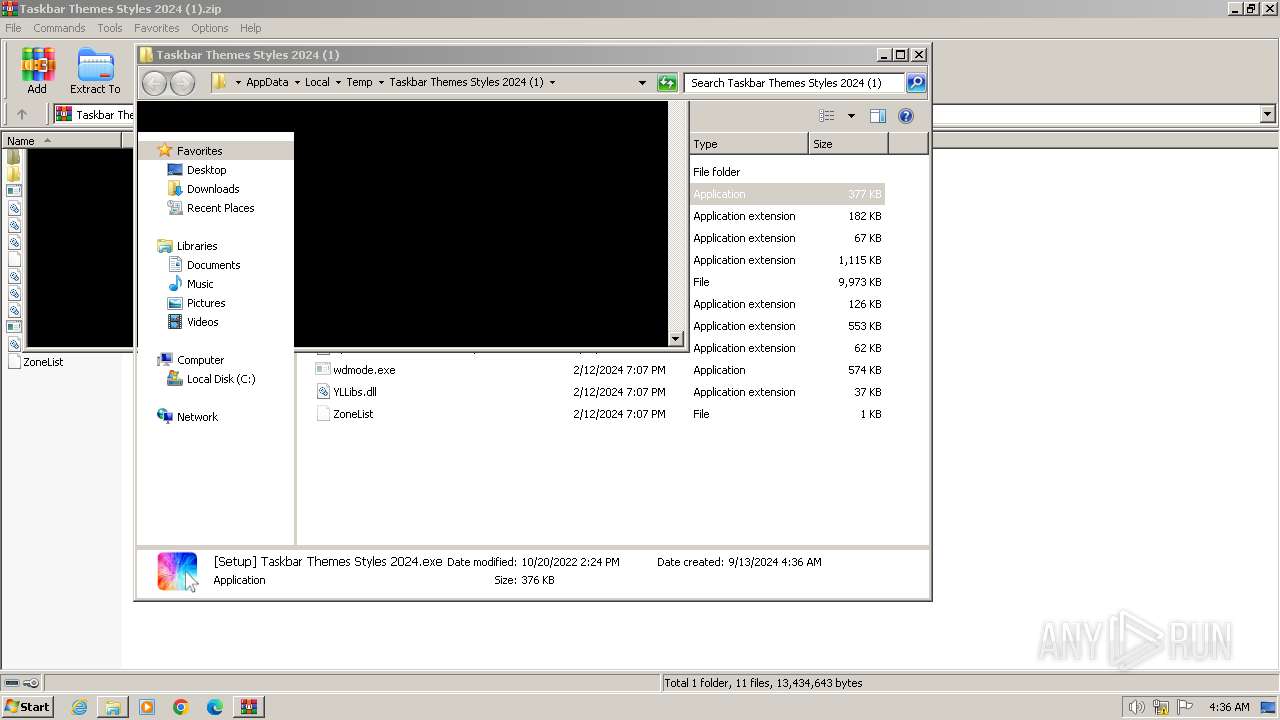The width and height of the screenshot is (1280, 720).
Task: Open Recent Places in navigation pane
Action: (x=220, y=208)
